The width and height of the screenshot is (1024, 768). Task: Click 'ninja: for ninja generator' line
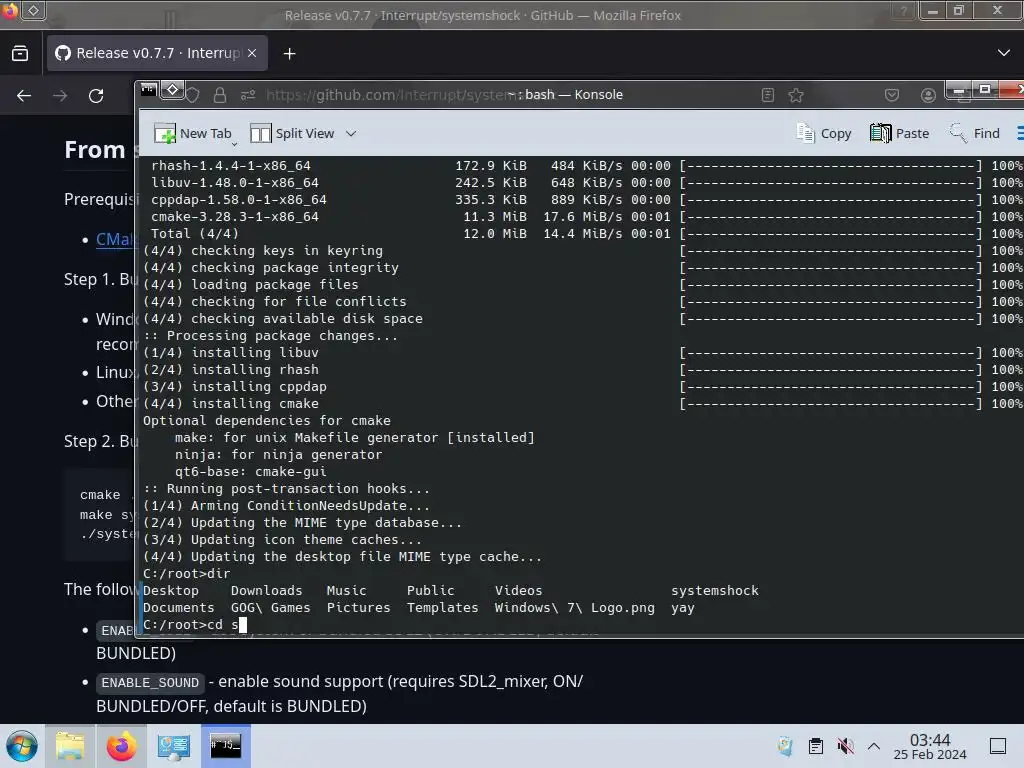point(278,455)
